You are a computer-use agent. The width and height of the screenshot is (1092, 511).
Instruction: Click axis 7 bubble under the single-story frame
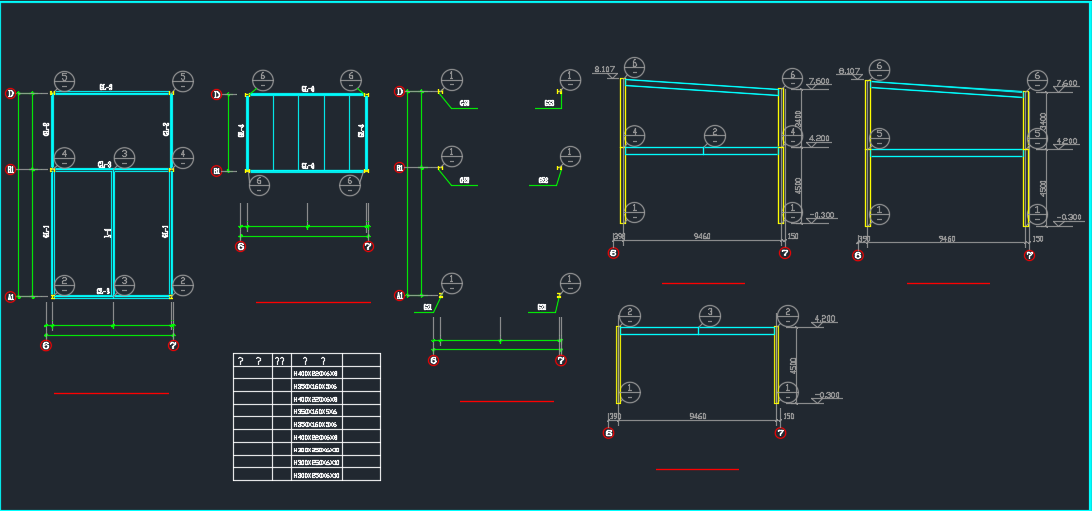pyautogui.click(x=781, y=433)
